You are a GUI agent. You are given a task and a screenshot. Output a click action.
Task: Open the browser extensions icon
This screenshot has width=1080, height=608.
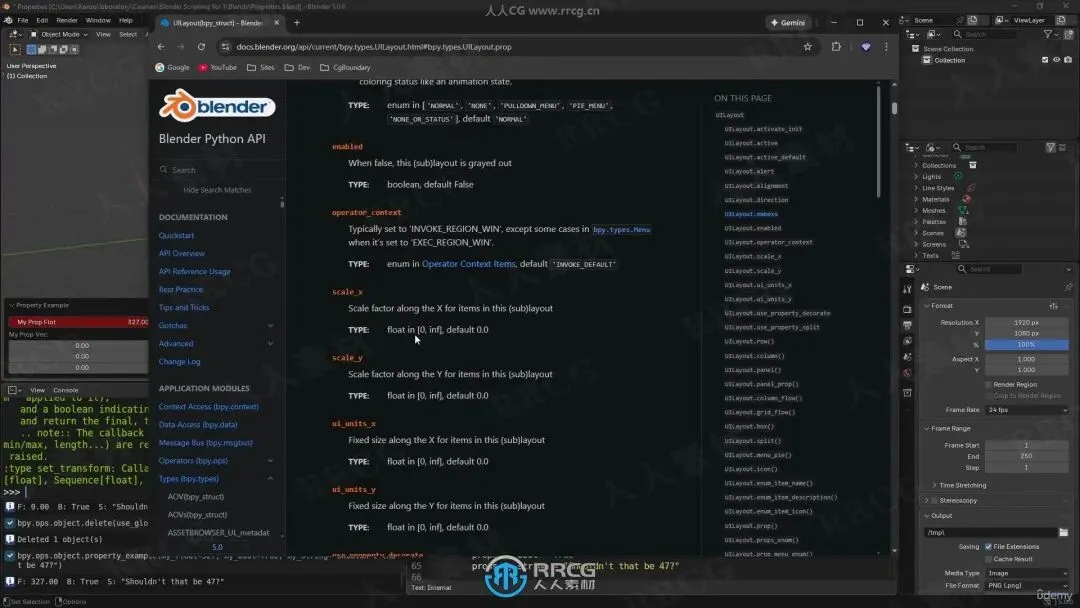836,47
